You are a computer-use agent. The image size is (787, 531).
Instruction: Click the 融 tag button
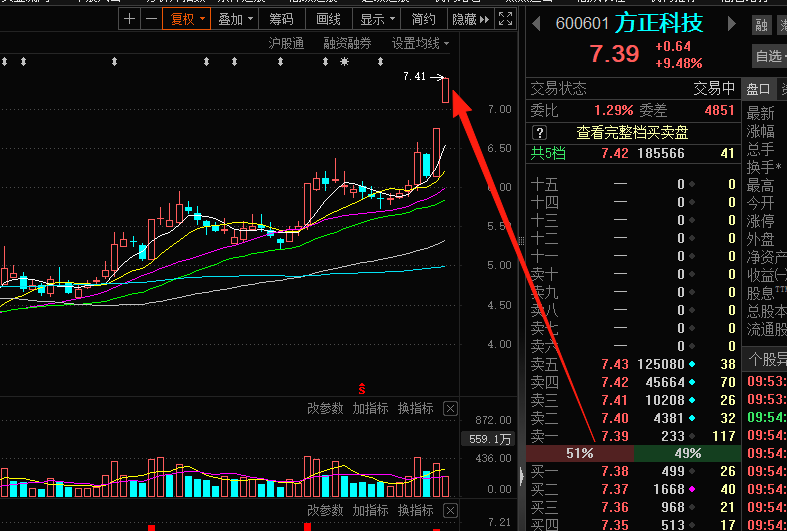761,25
